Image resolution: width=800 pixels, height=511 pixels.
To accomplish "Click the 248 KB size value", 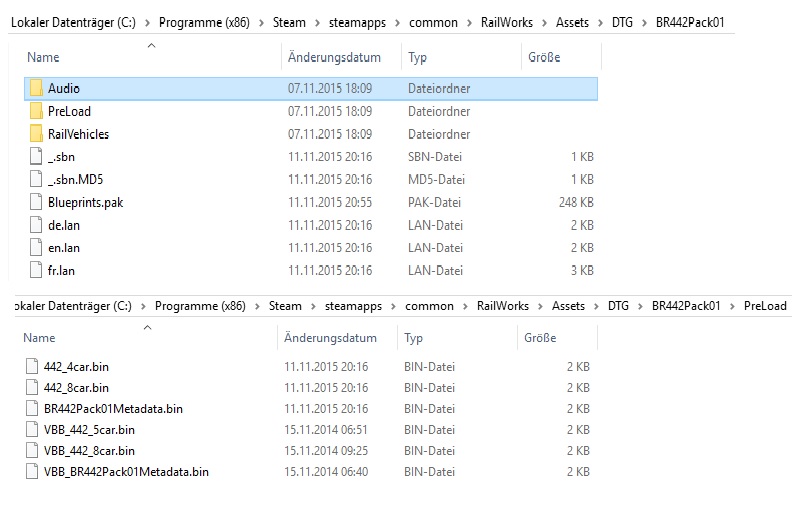I will click(x=576, y=202).
